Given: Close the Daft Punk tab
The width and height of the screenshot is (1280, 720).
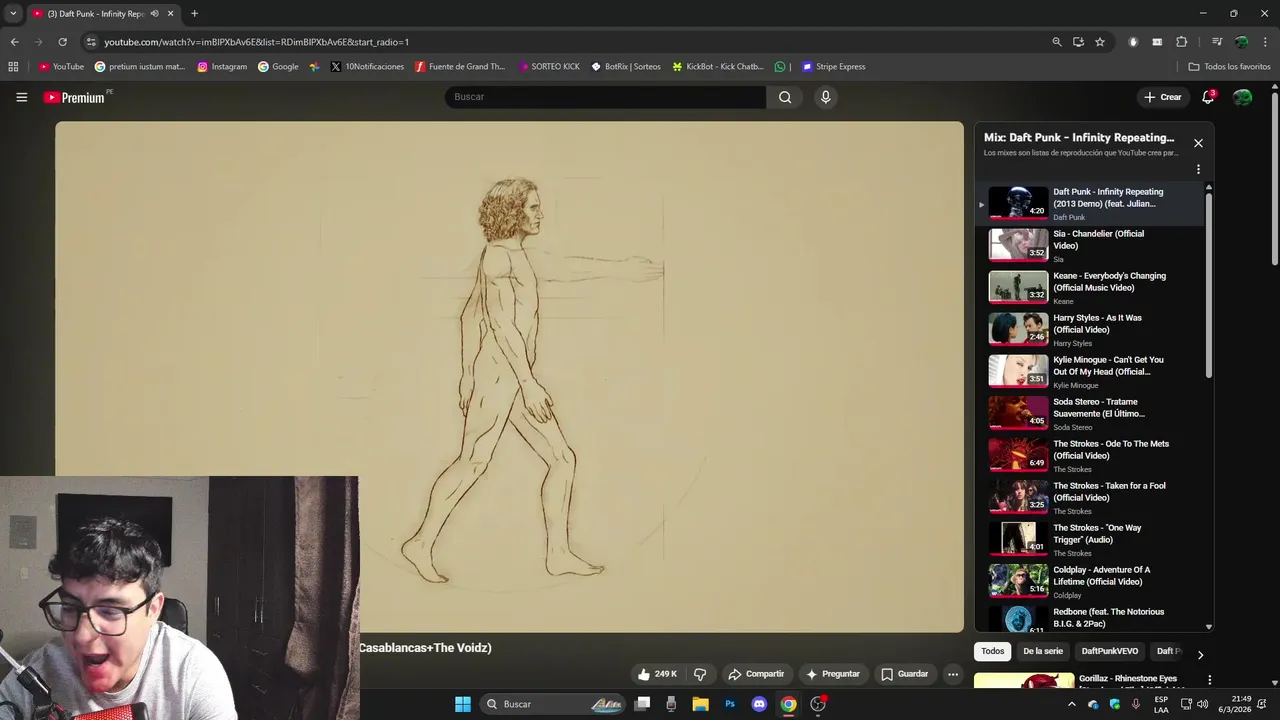Looking at the screenshot, I should click(x=170, y=14).
